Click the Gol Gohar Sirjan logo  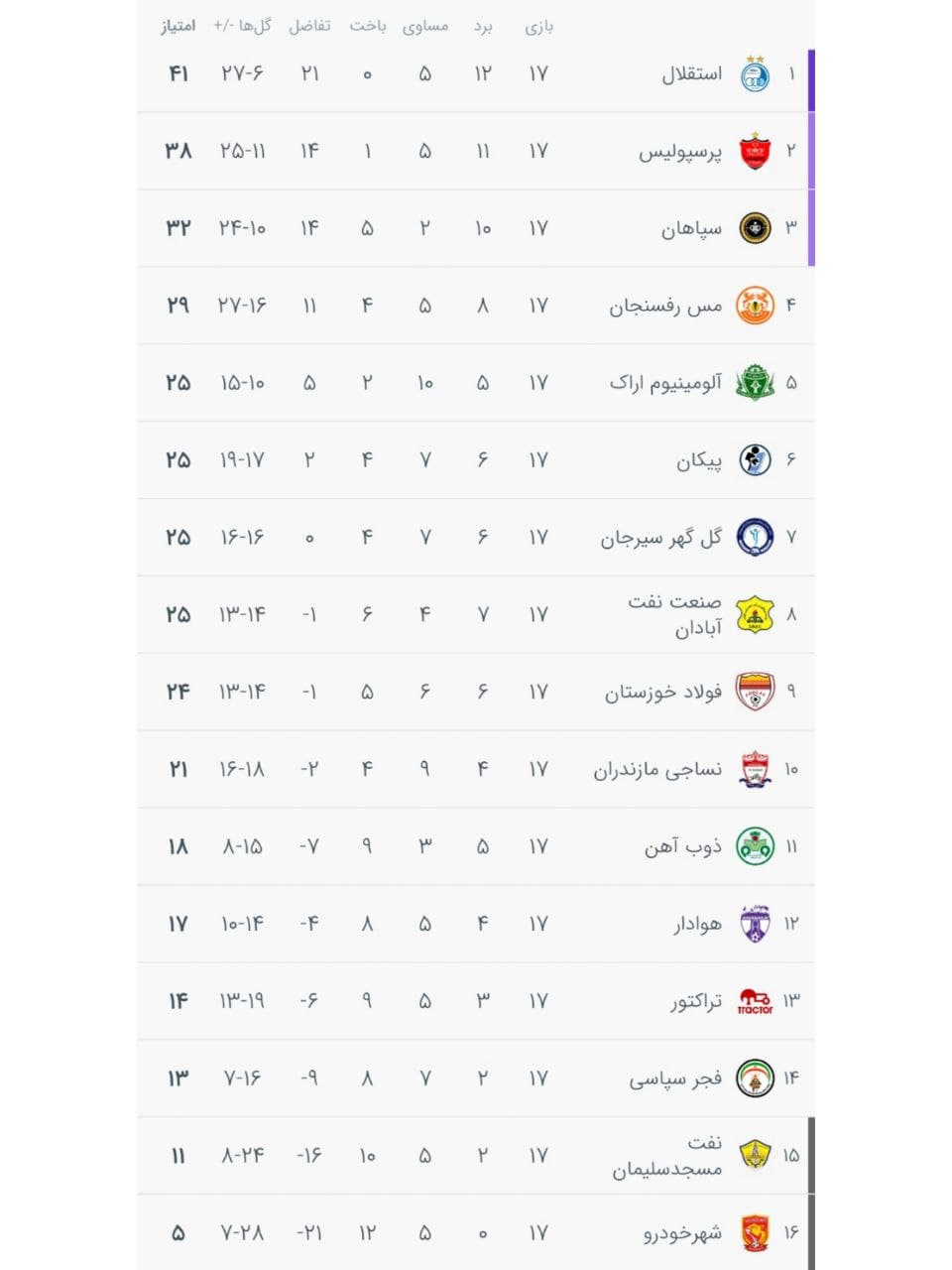coord(756,538)
